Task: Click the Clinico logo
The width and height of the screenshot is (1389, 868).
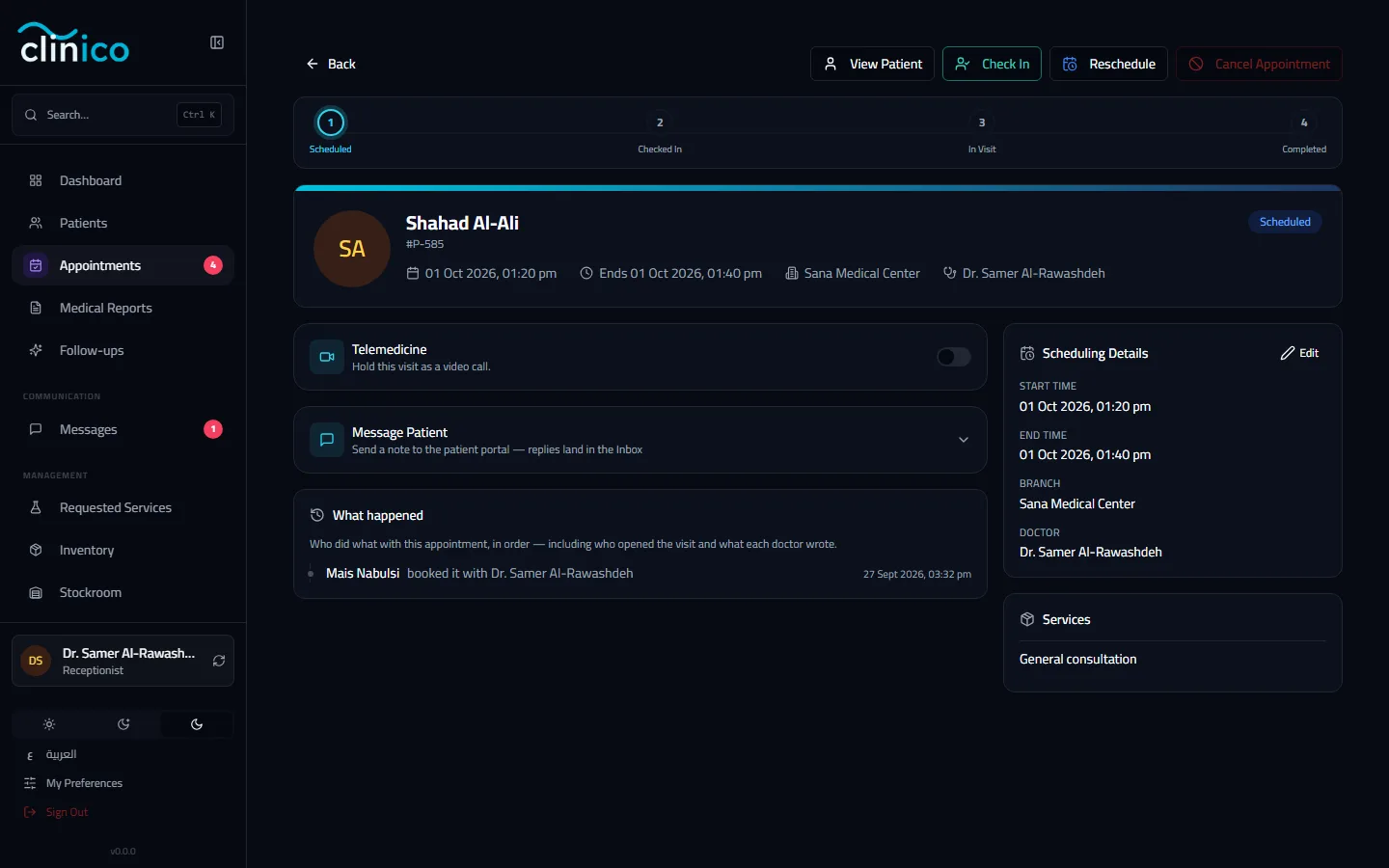Action: click(x=74, y=42)
